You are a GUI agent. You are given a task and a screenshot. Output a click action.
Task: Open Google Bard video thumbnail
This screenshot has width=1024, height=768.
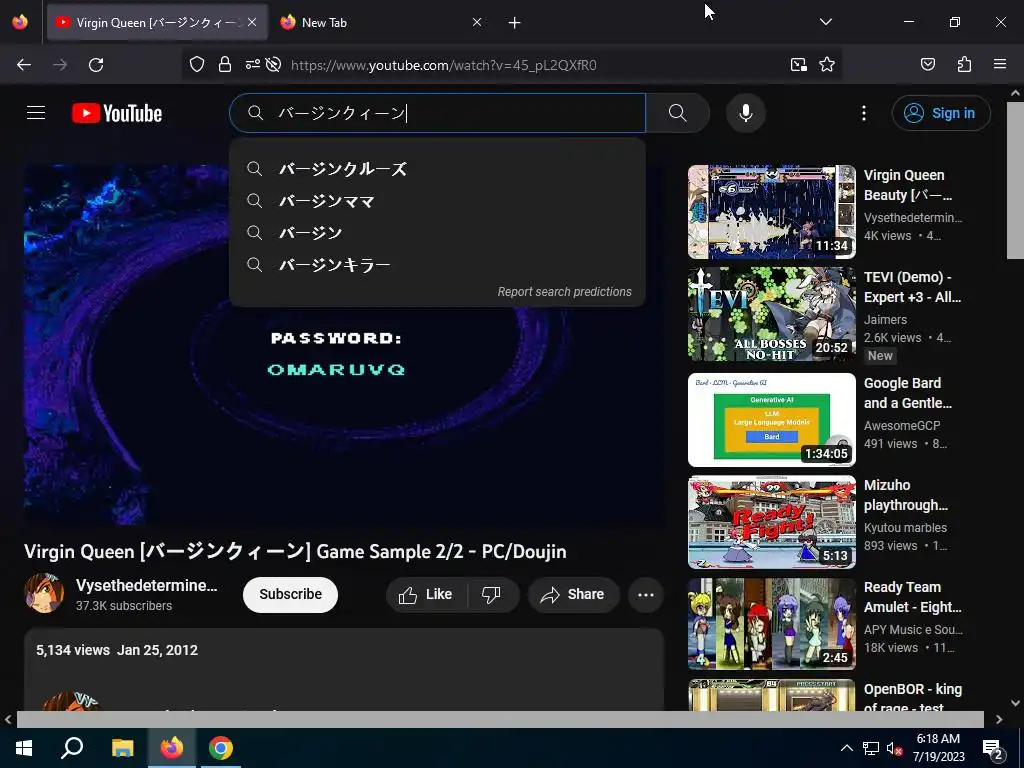pos(771,419)
